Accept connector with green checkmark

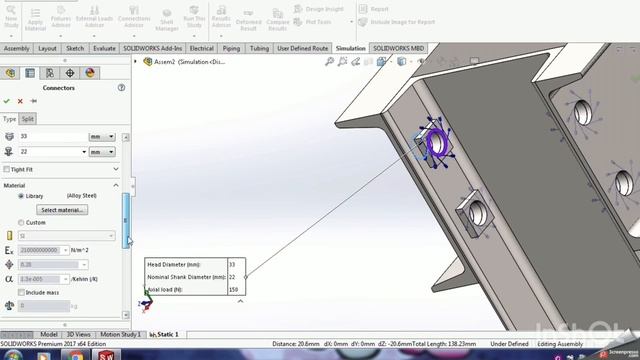coord(7,101)
